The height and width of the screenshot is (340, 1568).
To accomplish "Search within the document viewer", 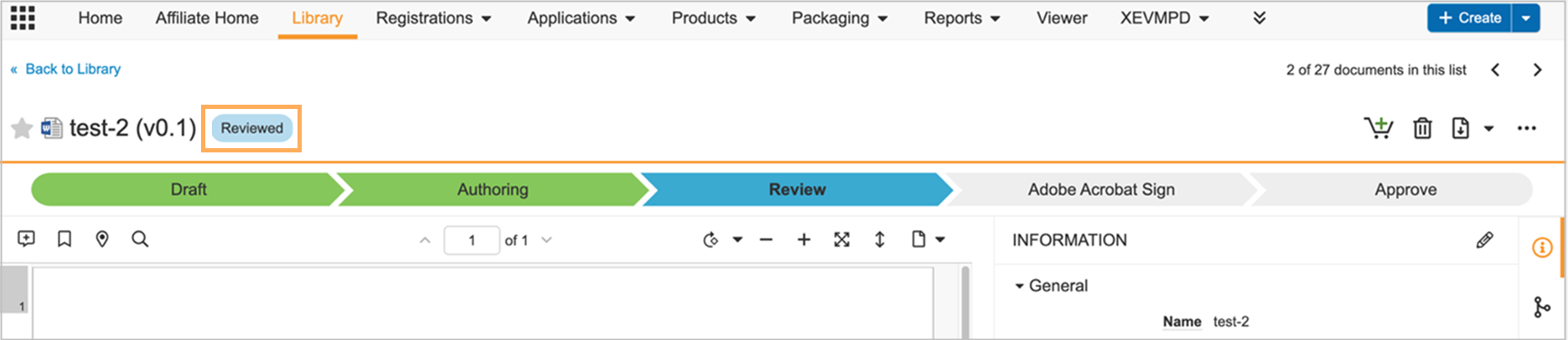I will (x=140, y=240).
